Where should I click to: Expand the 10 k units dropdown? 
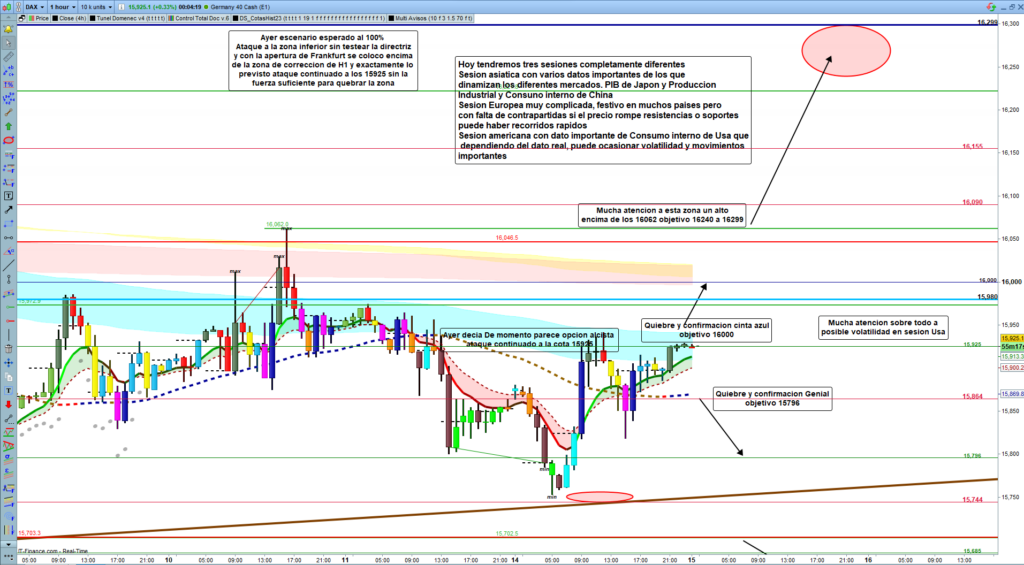96,6
